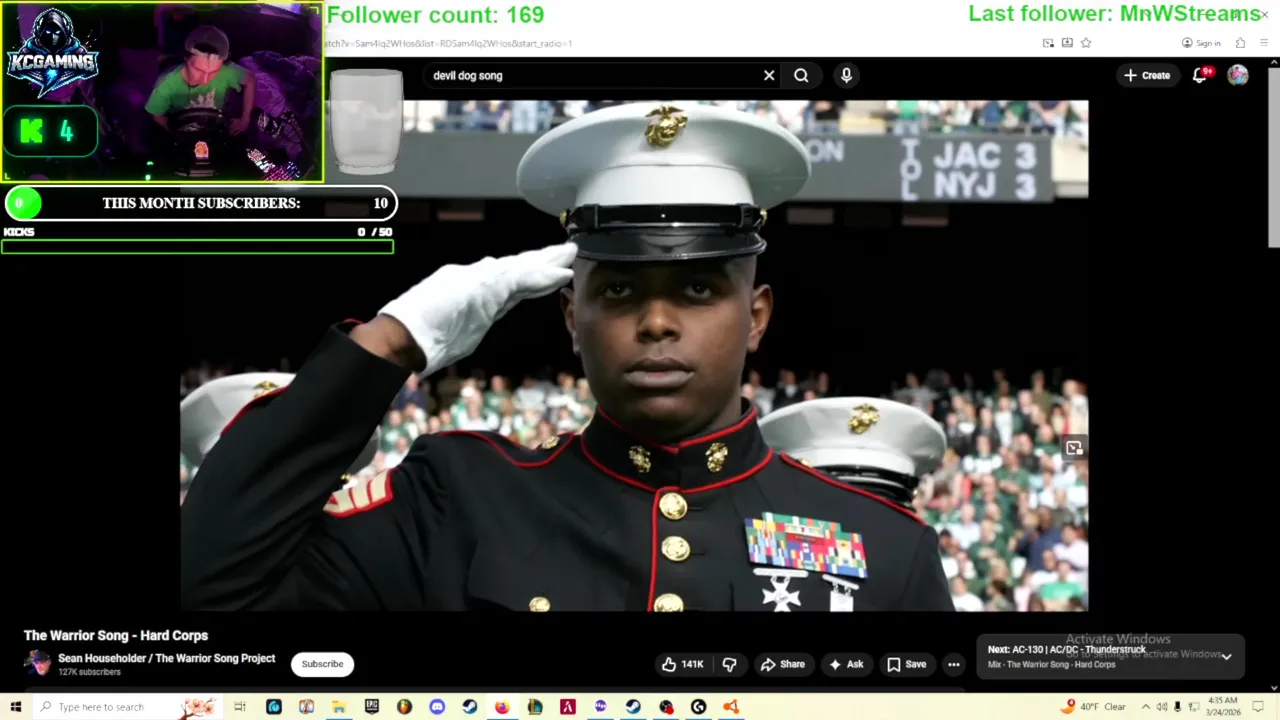Open the browser extensions puzzle icon

click(1240, 43)
